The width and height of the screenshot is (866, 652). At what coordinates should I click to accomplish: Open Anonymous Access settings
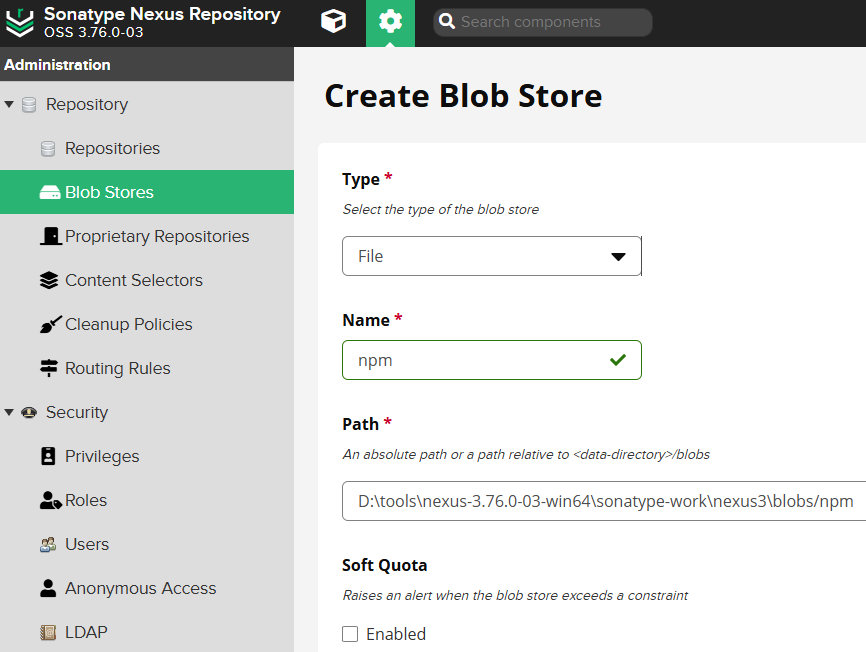(147, 588)
